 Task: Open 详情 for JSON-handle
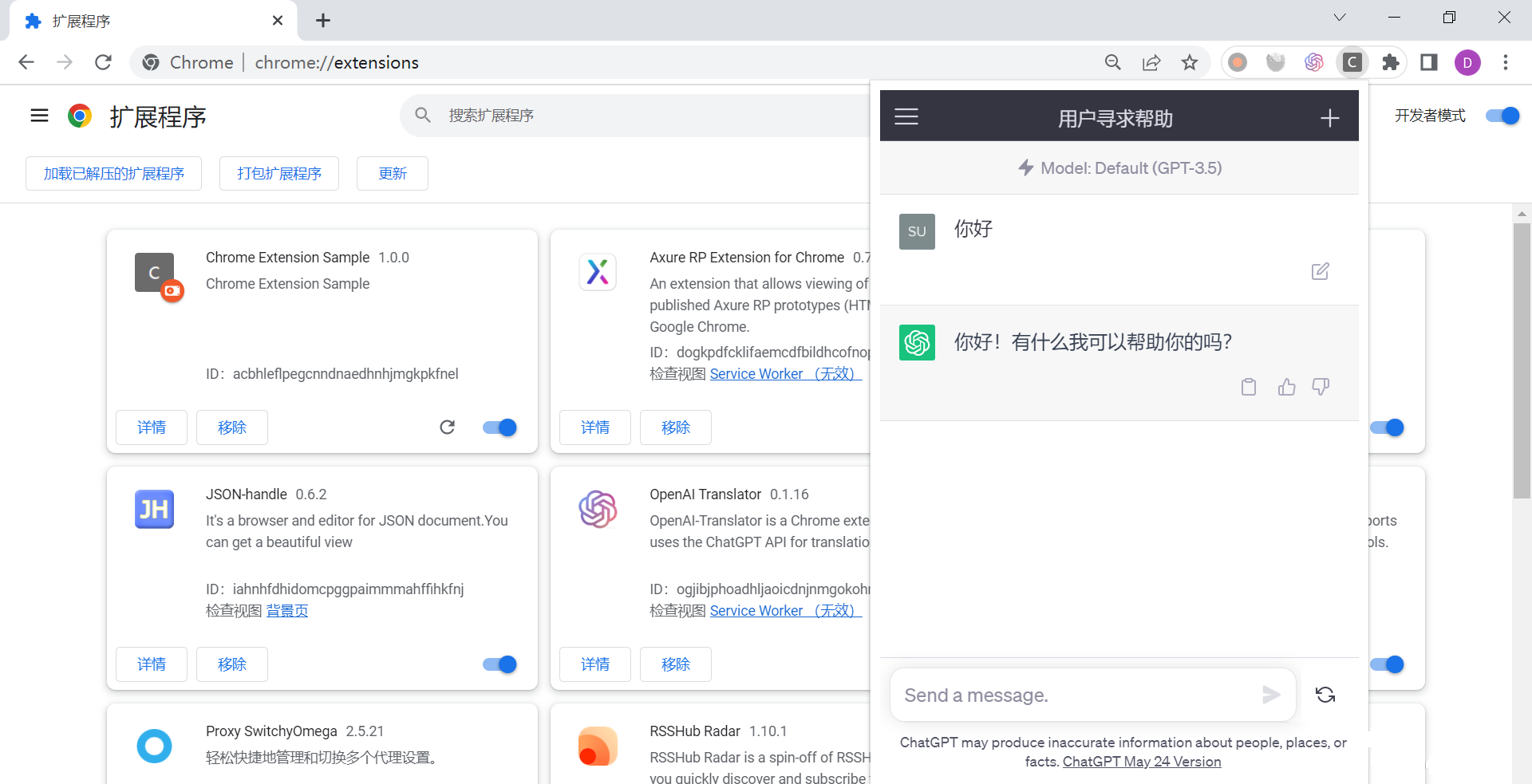[152, 664]
